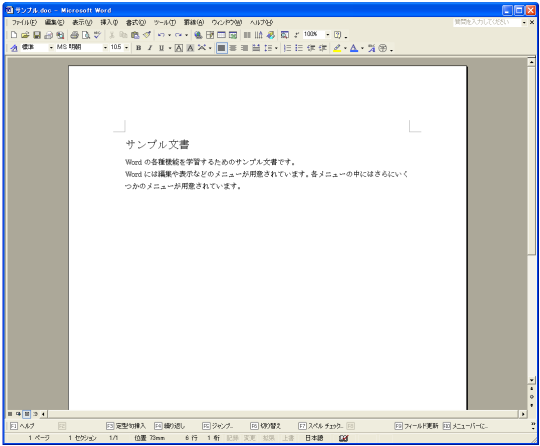540x446 pixels.
Task: Click the Microsoft Word Help icon
Action: coord(338,35)
